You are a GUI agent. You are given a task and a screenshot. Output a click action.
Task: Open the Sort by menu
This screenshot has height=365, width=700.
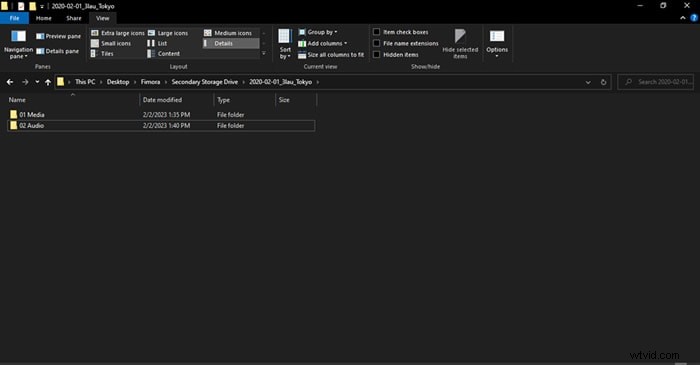pos(285,44)
